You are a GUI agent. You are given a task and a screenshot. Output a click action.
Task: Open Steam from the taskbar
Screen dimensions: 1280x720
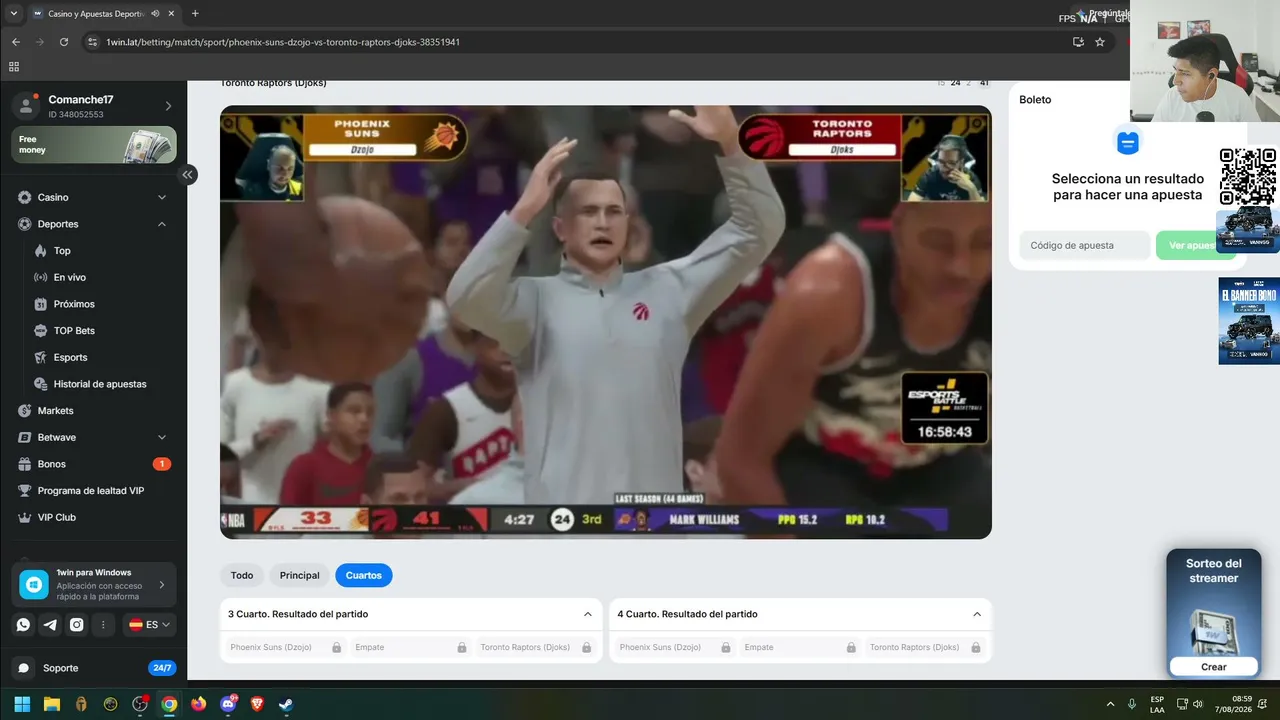tap(286, 704)
